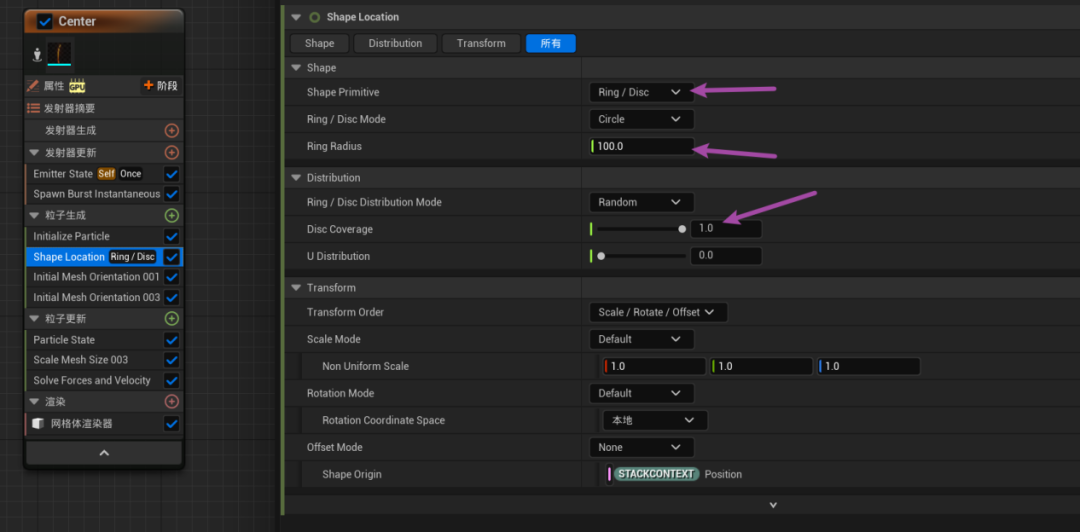The image size is (1080, 532).
Task: Adjust the Disc Coverage slider
Action: [639, 229]
